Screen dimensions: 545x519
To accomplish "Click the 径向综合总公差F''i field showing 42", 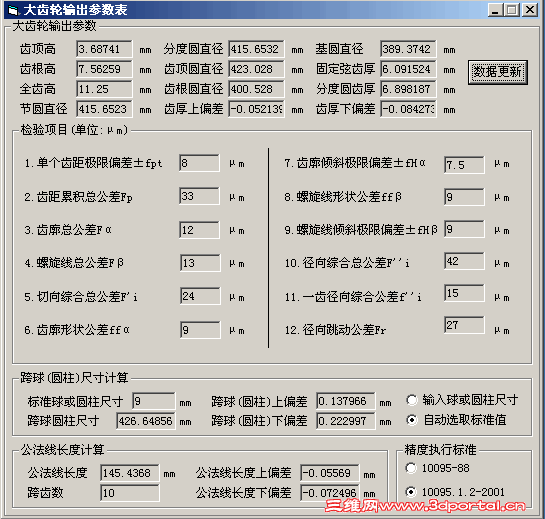I will point(464,261).
